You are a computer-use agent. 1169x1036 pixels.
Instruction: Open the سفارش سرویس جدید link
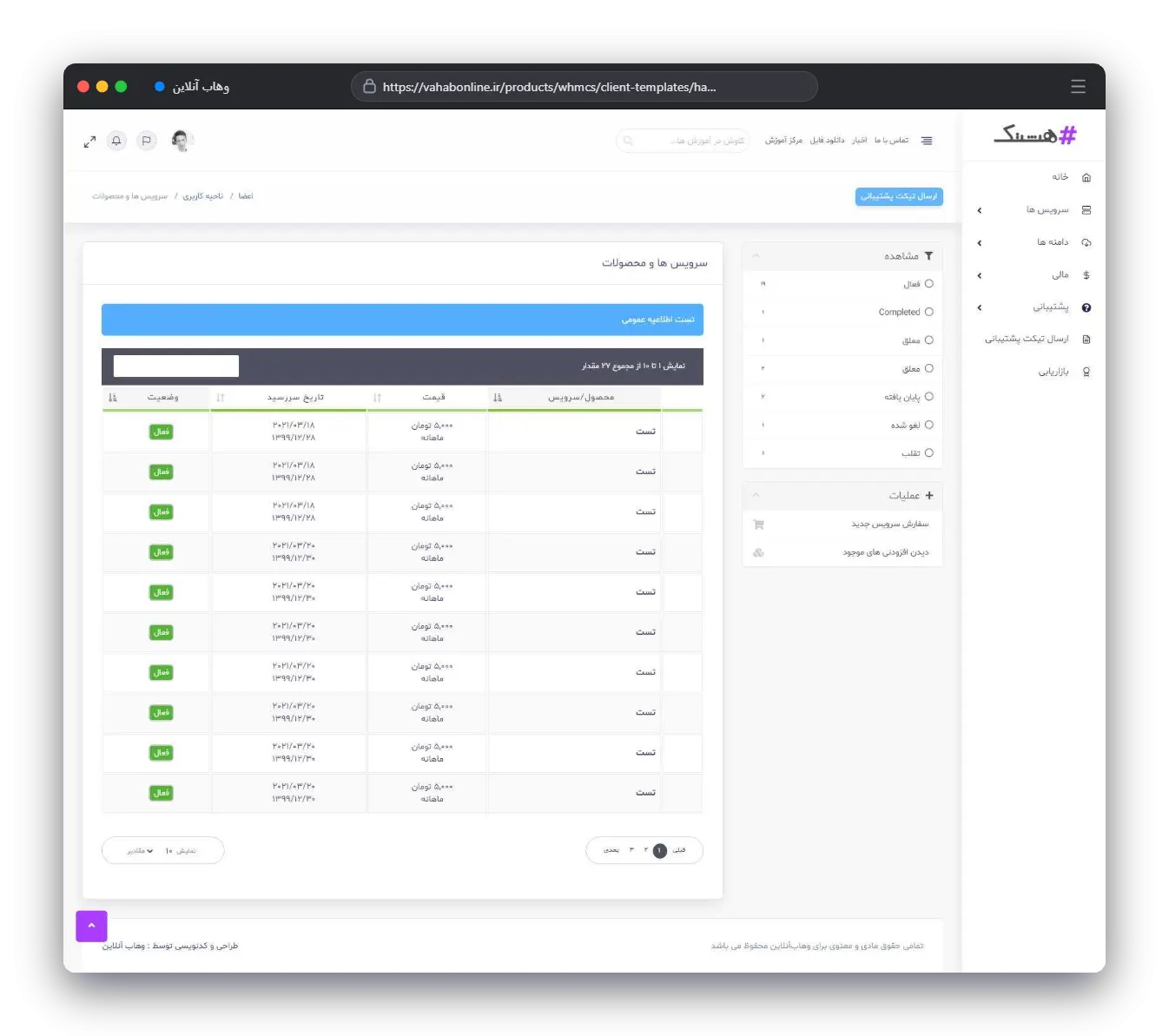[x=890, y=525]
